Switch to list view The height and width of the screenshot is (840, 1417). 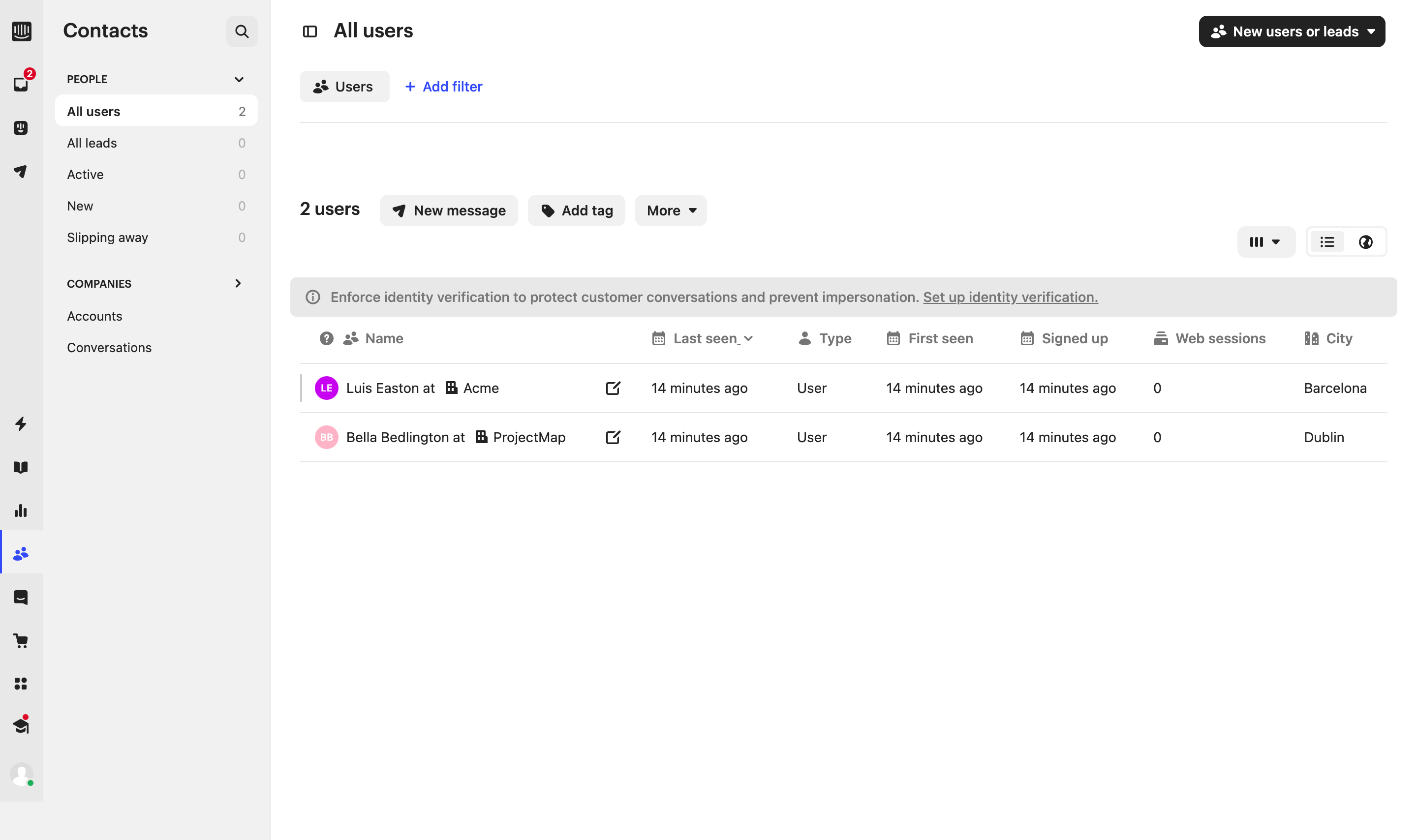tap(1327, 242)
